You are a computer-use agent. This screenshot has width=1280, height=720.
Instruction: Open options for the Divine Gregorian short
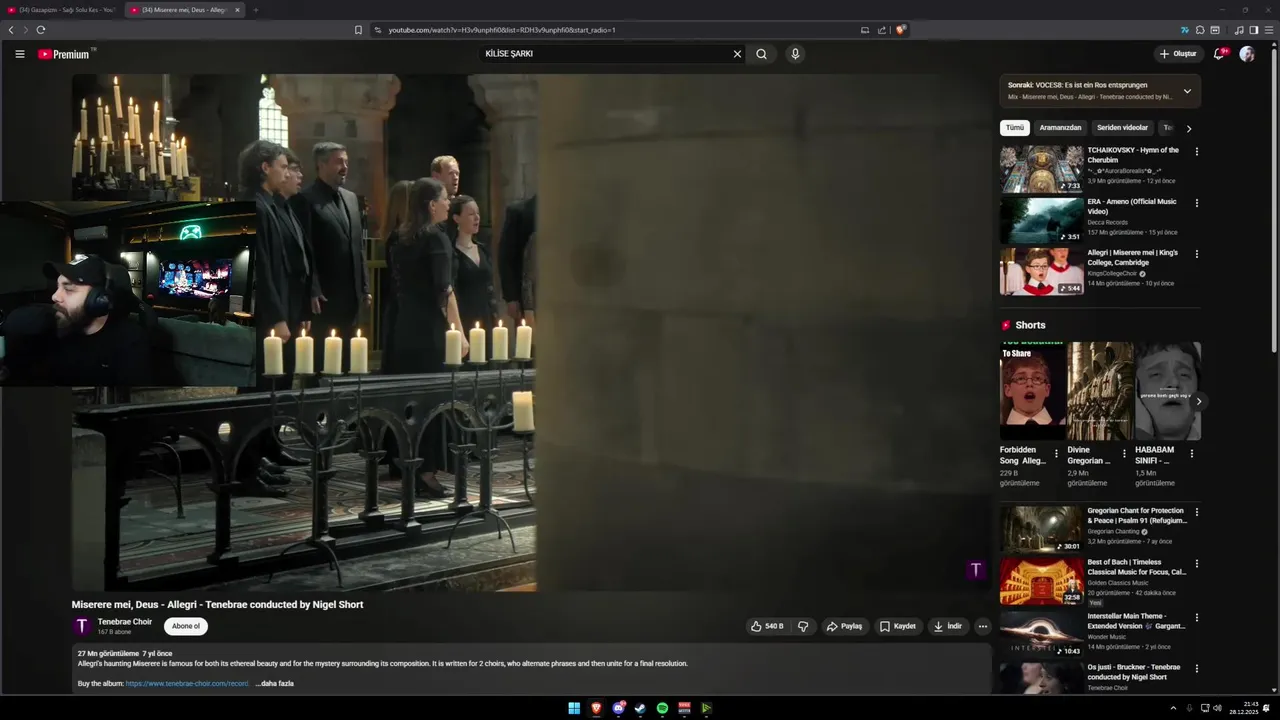1124,453
